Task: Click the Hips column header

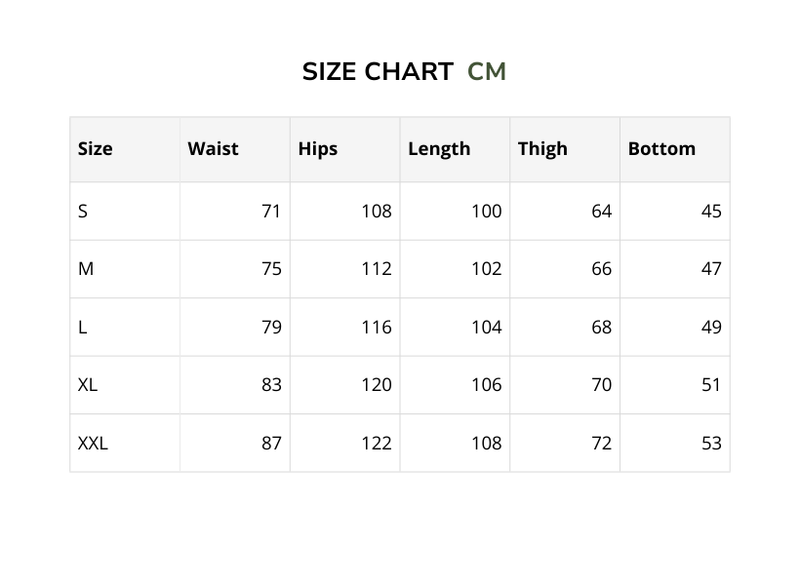Action: click(x=318, y=149)
